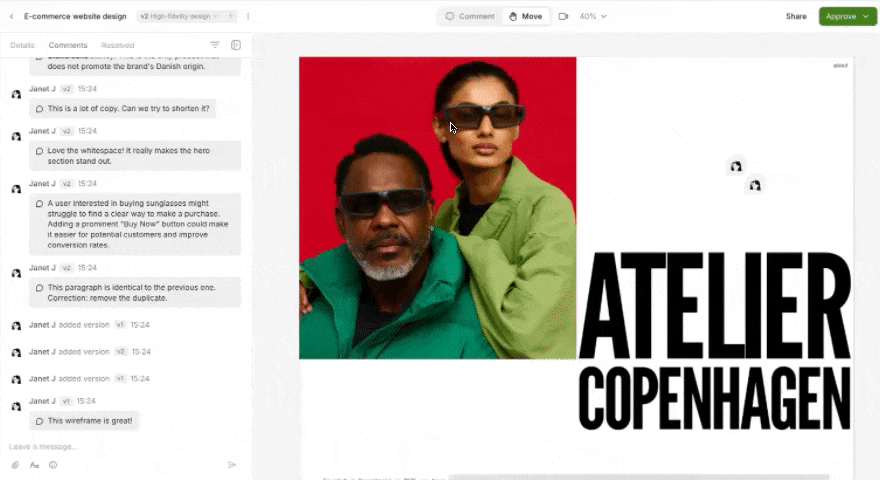Select the comment 'Love the whitespace!'

[x=135, y=156]
